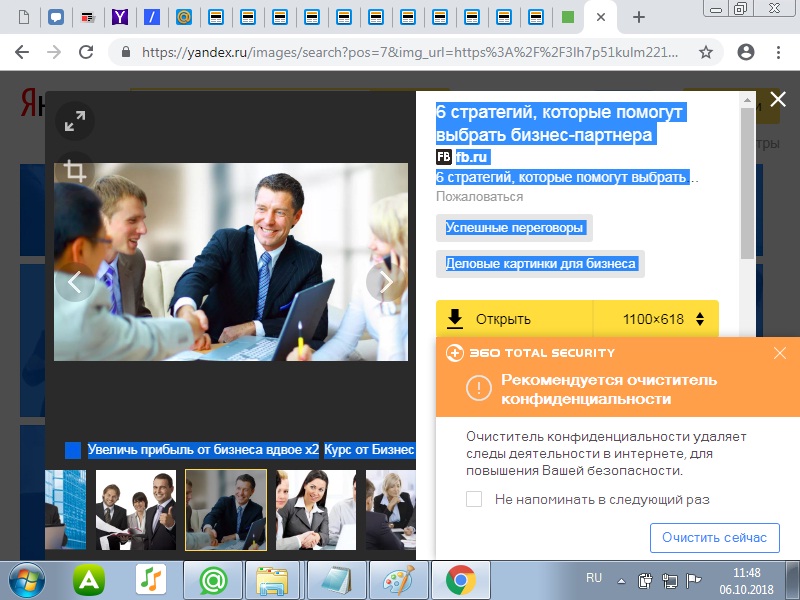Open a new browser tab with plus button

[639, 17]
